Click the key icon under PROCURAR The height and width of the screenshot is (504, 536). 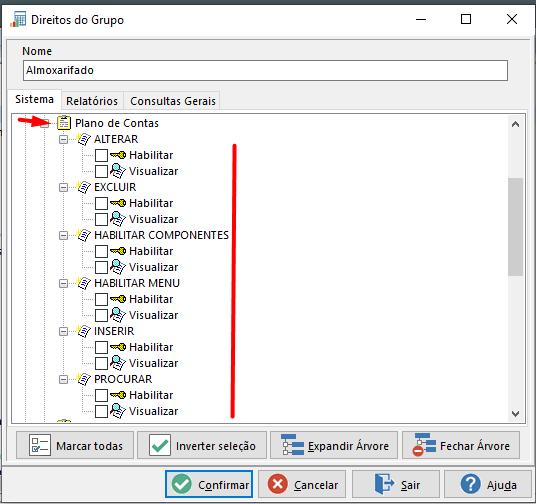click(118, 395)
